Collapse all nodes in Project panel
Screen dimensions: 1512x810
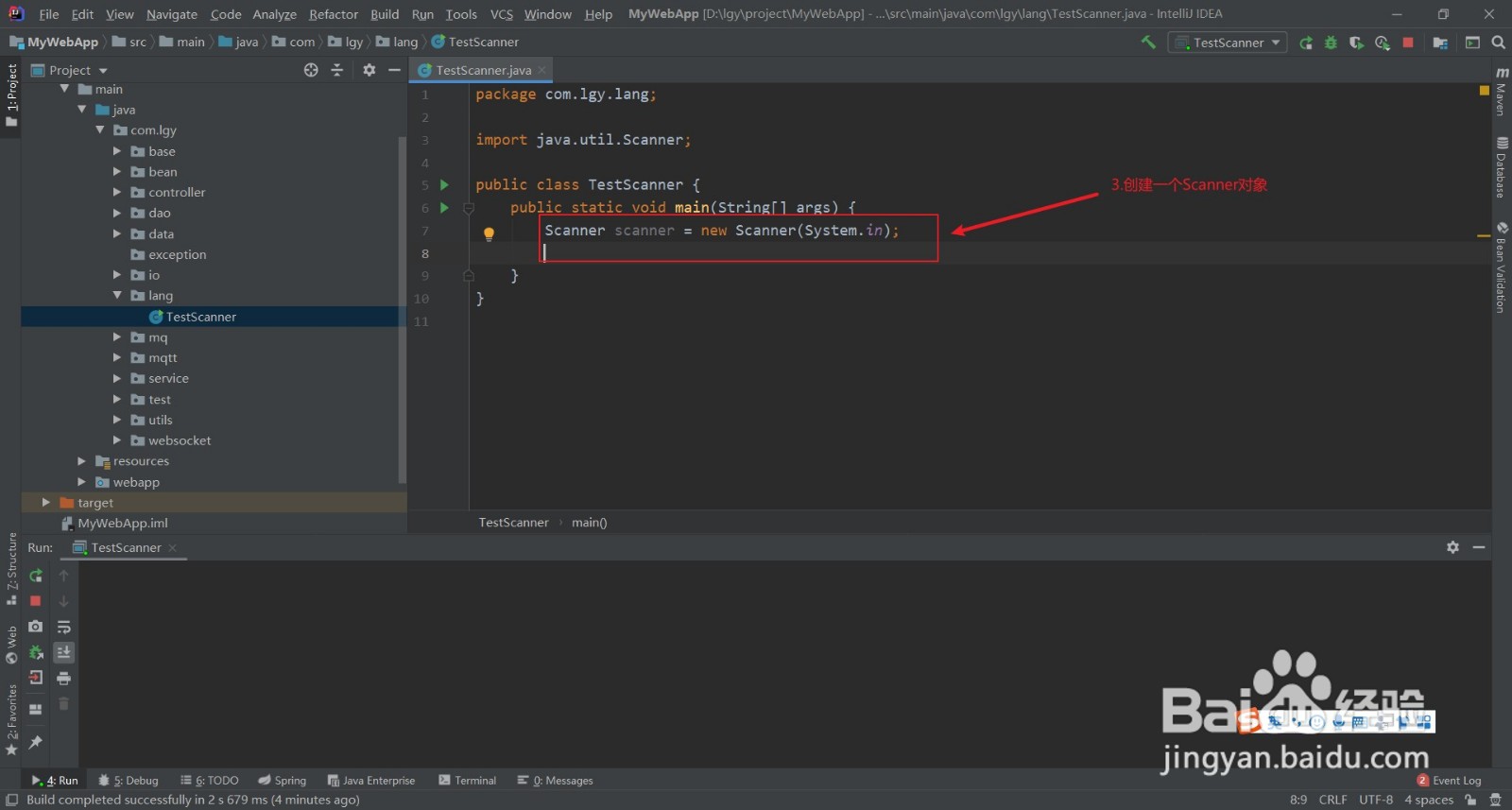[x=336, y=70]
